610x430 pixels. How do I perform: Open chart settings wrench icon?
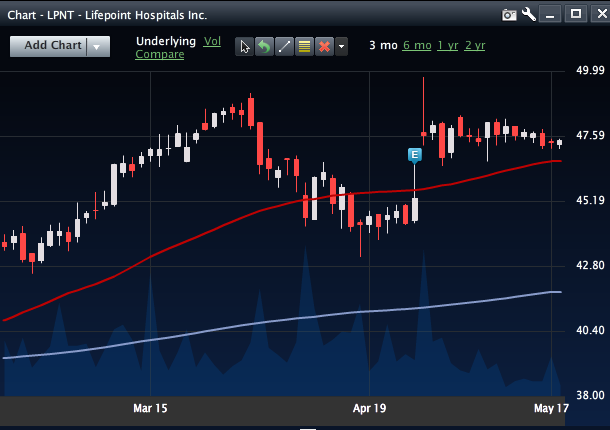[529, 14]
